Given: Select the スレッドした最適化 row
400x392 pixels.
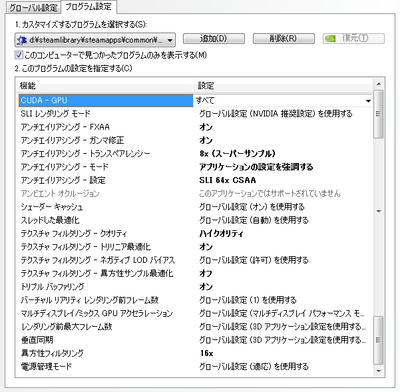Looking at the screenshot, I should point(195,220).
